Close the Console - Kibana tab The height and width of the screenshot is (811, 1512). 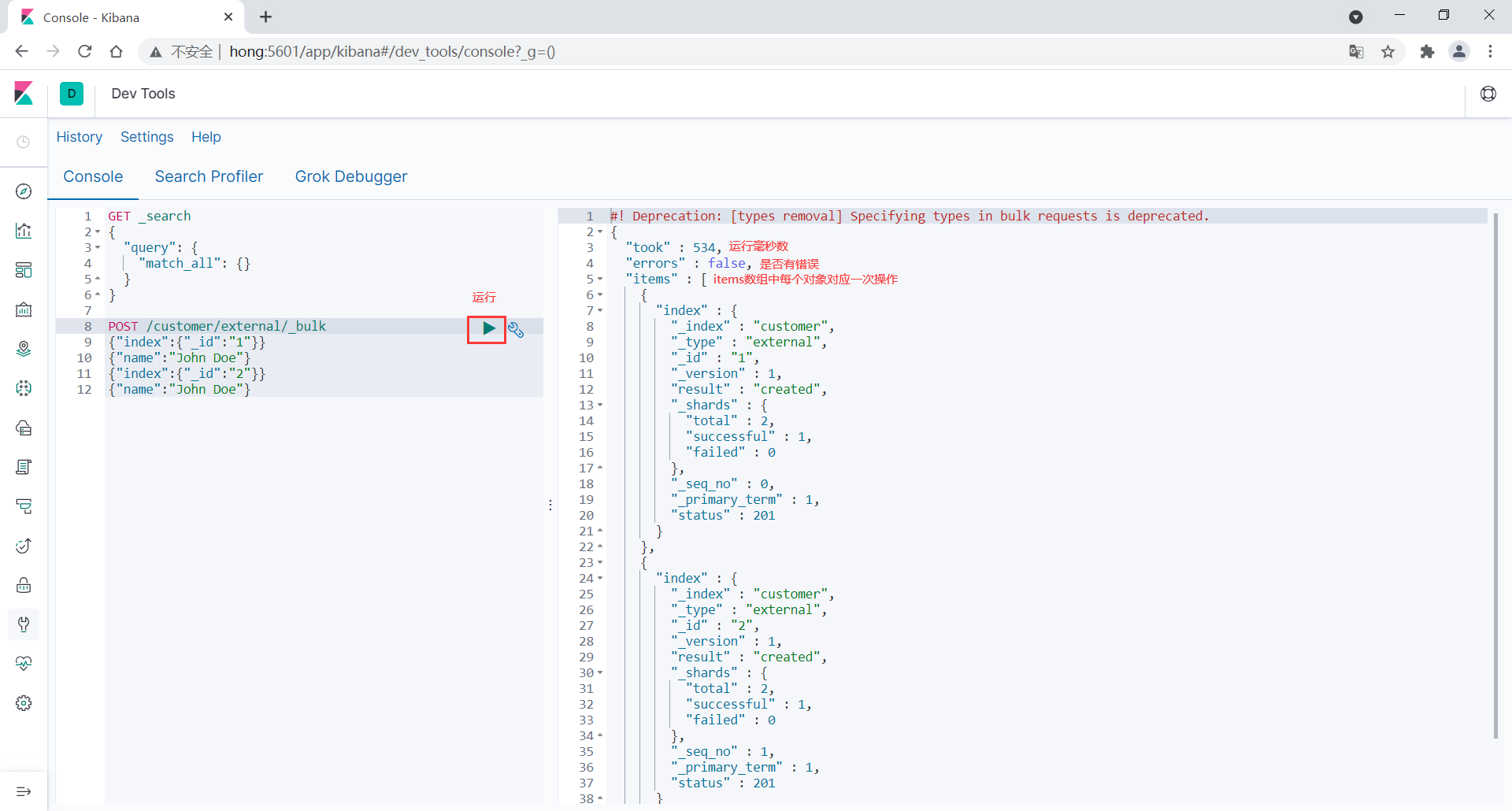point(228,17)
